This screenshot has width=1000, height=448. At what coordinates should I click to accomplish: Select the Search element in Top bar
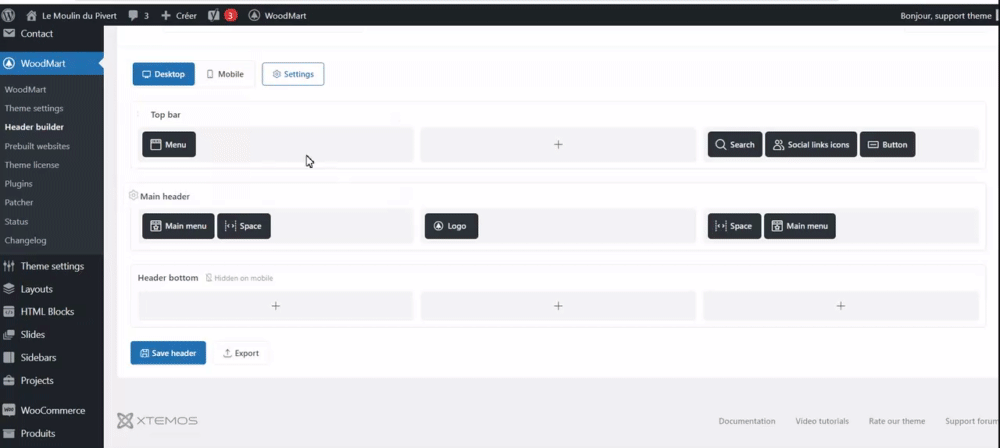[735, 145]
